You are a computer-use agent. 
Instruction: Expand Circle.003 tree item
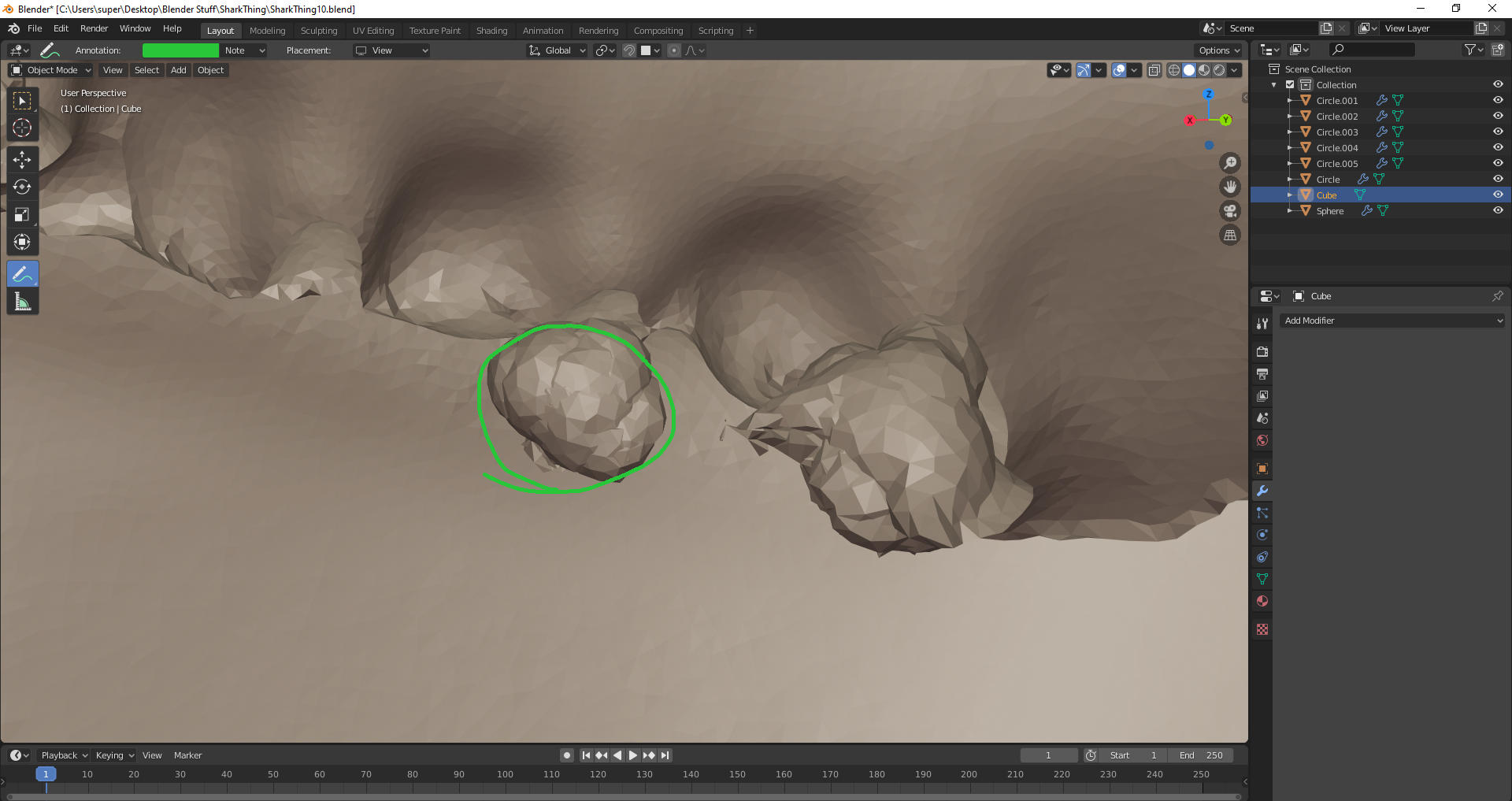(x=1290, y=132)
